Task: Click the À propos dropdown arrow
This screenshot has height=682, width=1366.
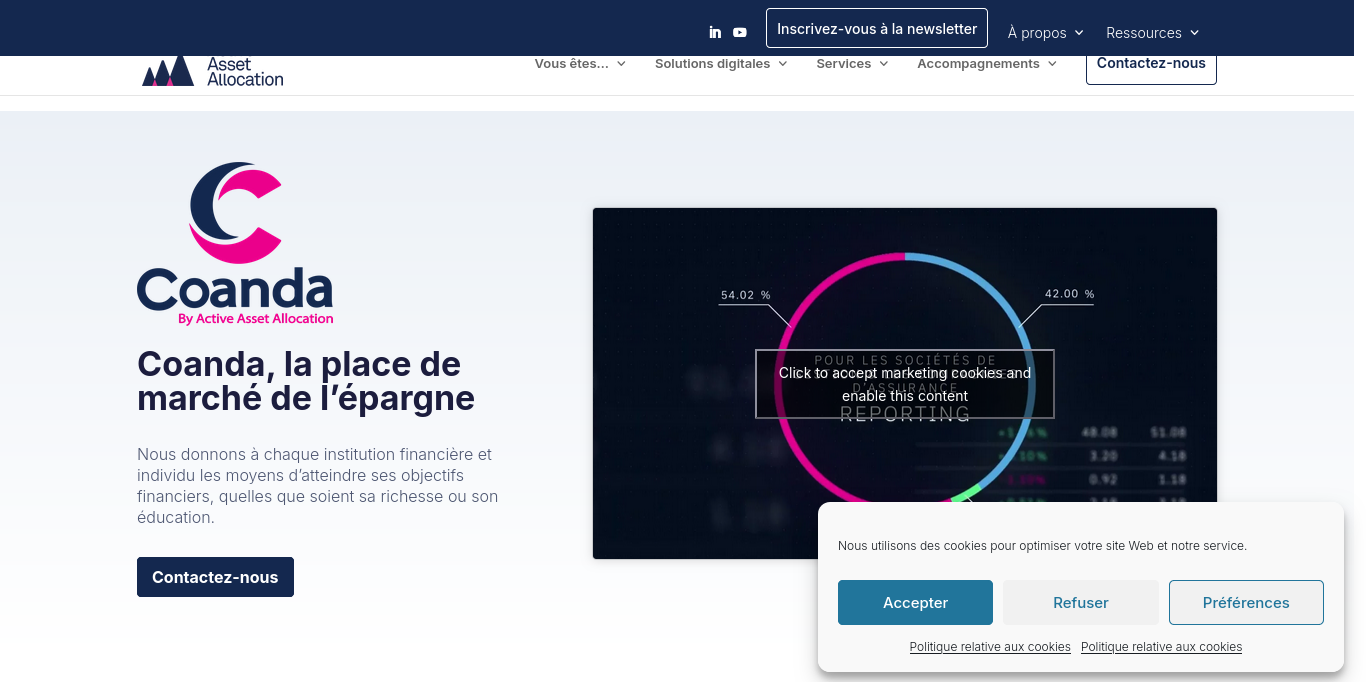Action: click(x=1081, y=33)
